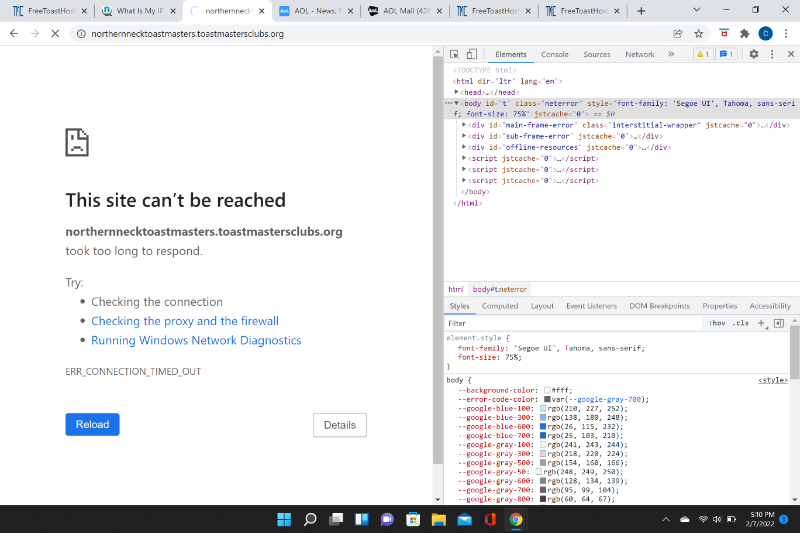View site information icon in address bar
Image resolution: width=800 pixels, height=533 pixels.
(x=81, y=34)
